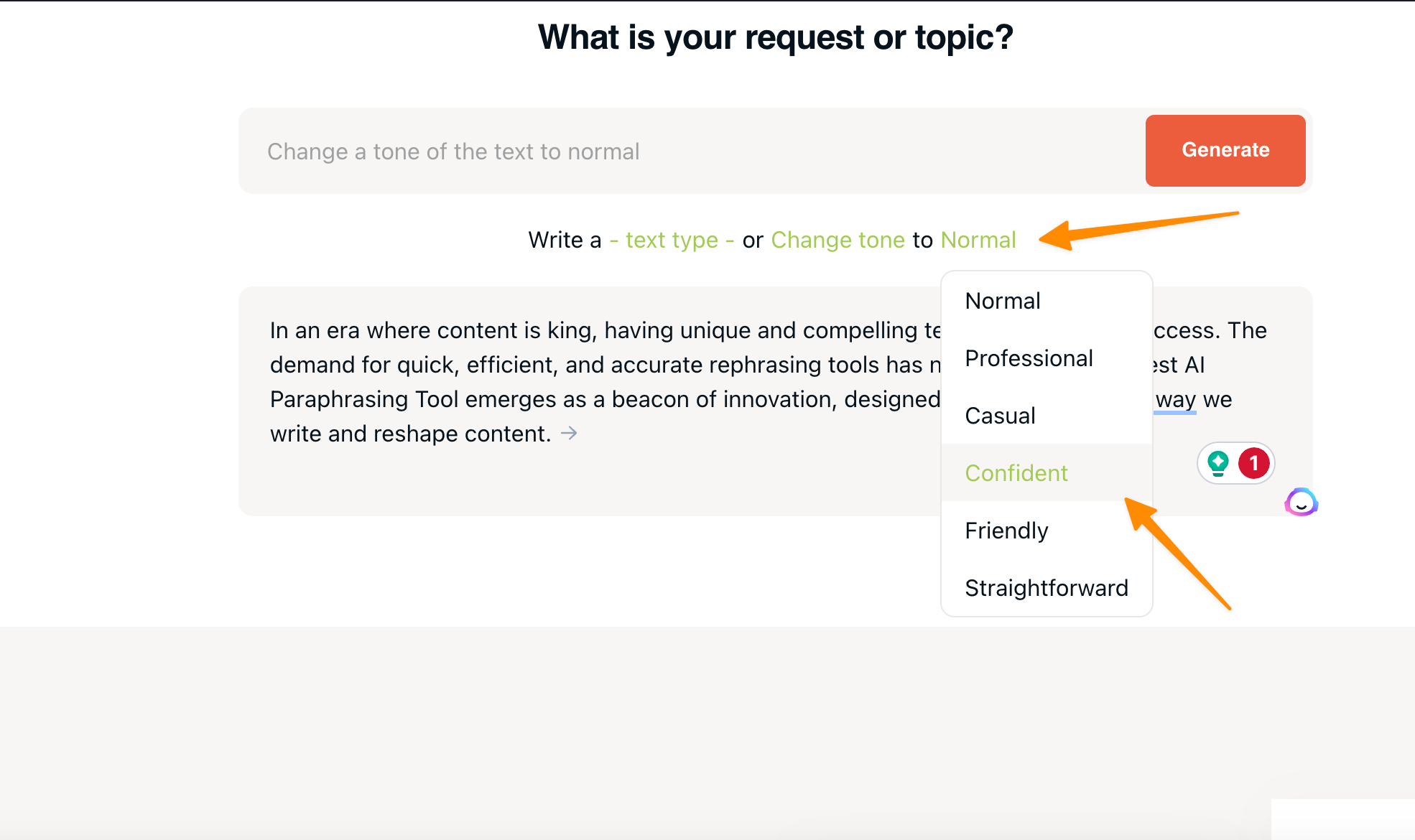
Task: Click the 'What is your request or topic?' heading
Action: 775,37
